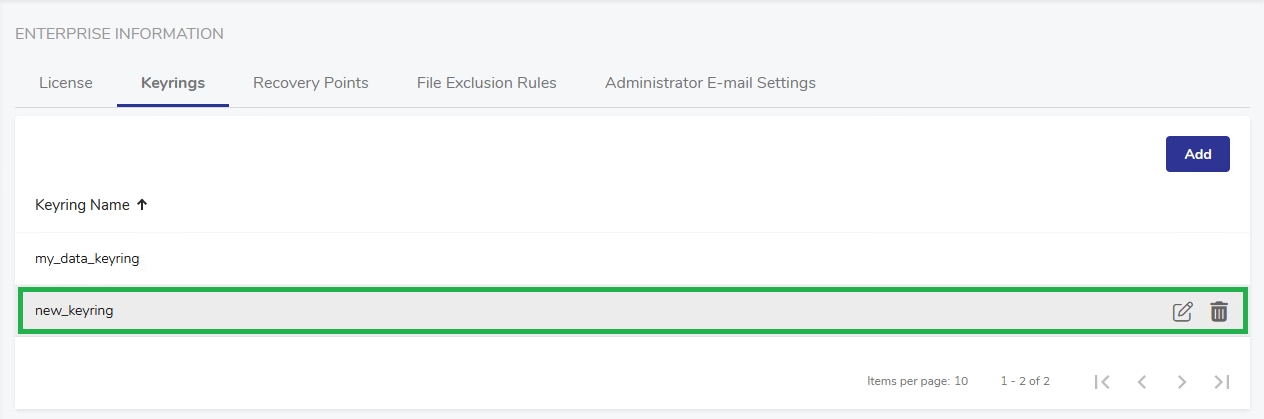Open the items per page dropdown showing 10

tap(961, 381)
